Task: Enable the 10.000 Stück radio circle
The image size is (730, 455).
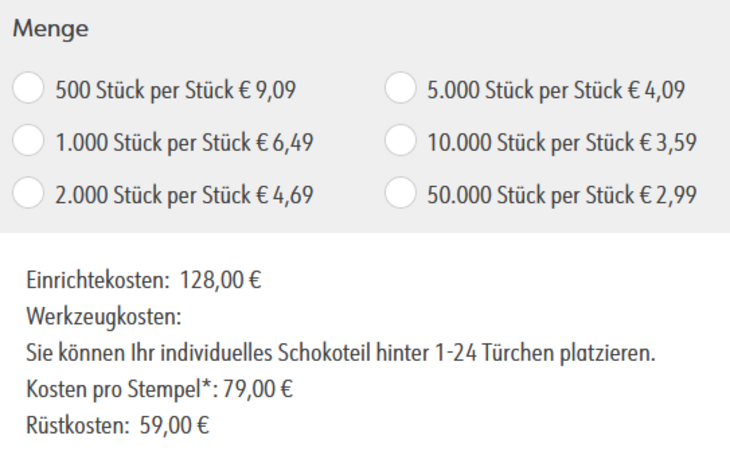Action: click(x=400, y=141)
